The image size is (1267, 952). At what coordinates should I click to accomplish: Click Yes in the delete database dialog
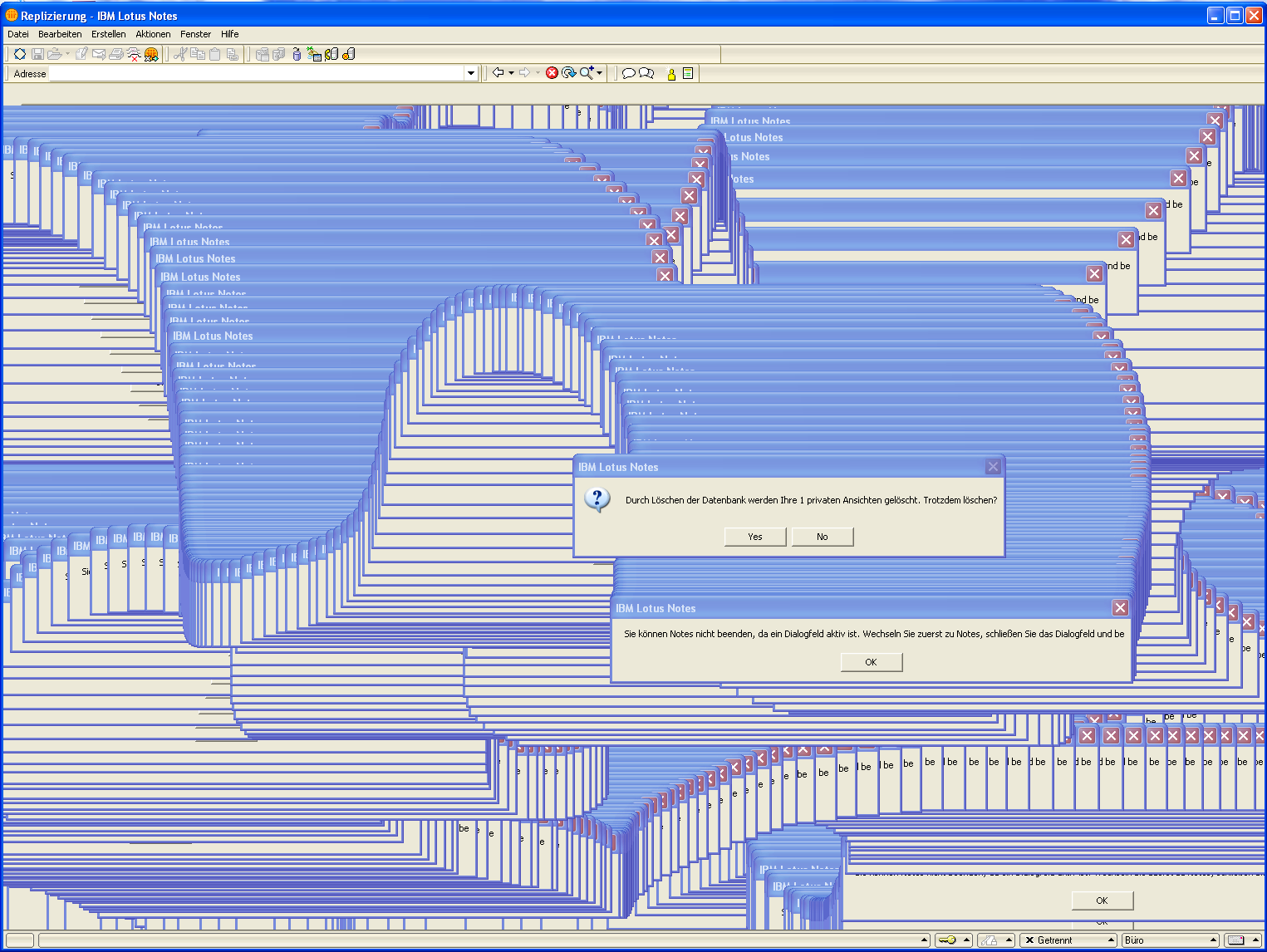[754, 537]
